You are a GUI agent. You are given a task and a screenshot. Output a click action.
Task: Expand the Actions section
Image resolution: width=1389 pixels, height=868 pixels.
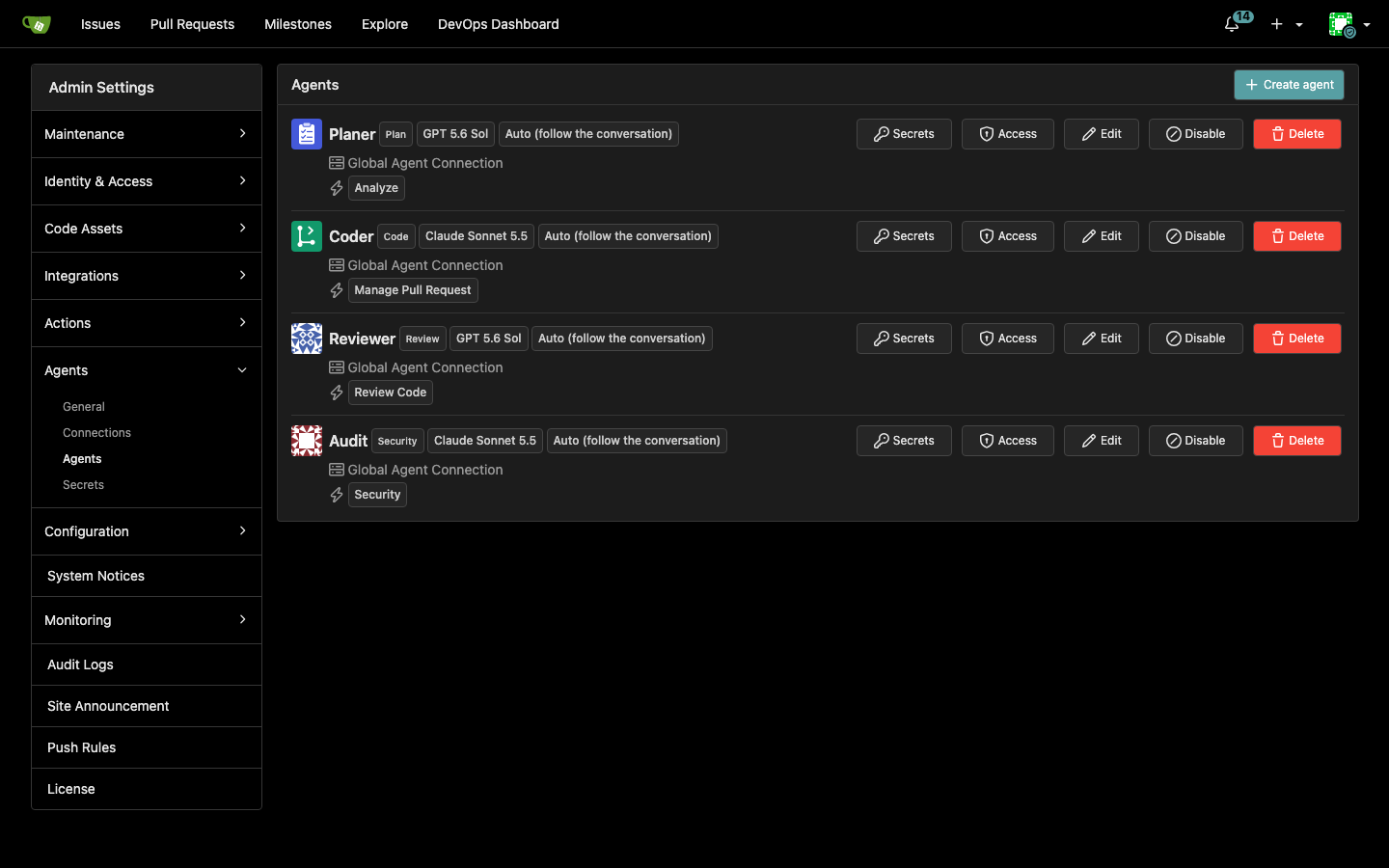coord(147,323)
